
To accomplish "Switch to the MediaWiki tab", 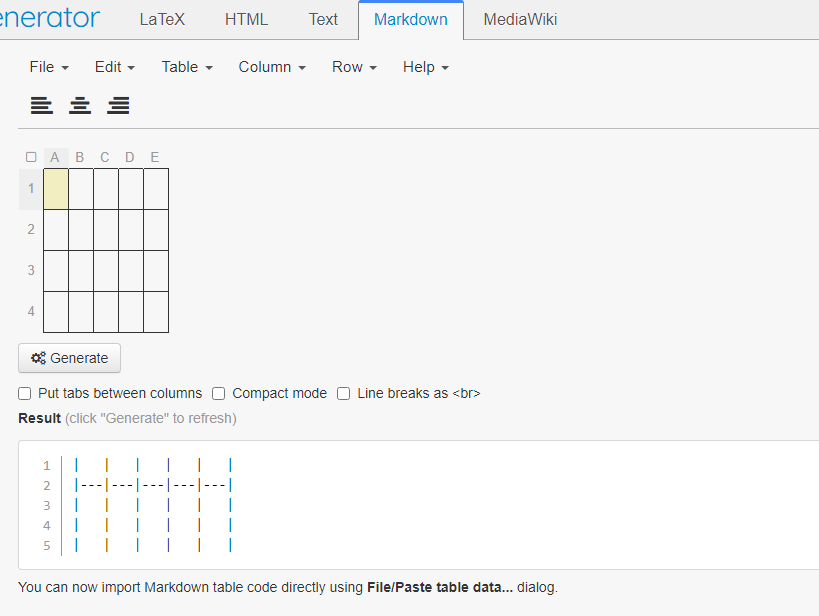I will click(x=519, y=19).
